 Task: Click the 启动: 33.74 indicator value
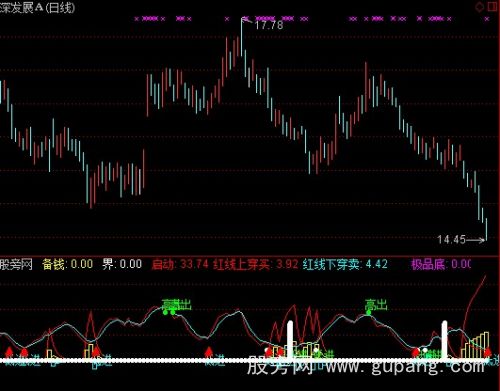click(x=180, y=264)
